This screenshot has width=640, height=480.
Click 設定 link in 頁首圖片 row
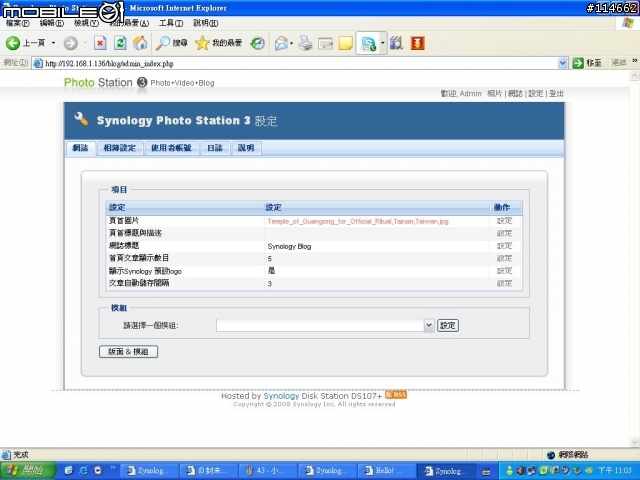click(x=504, y=221)
